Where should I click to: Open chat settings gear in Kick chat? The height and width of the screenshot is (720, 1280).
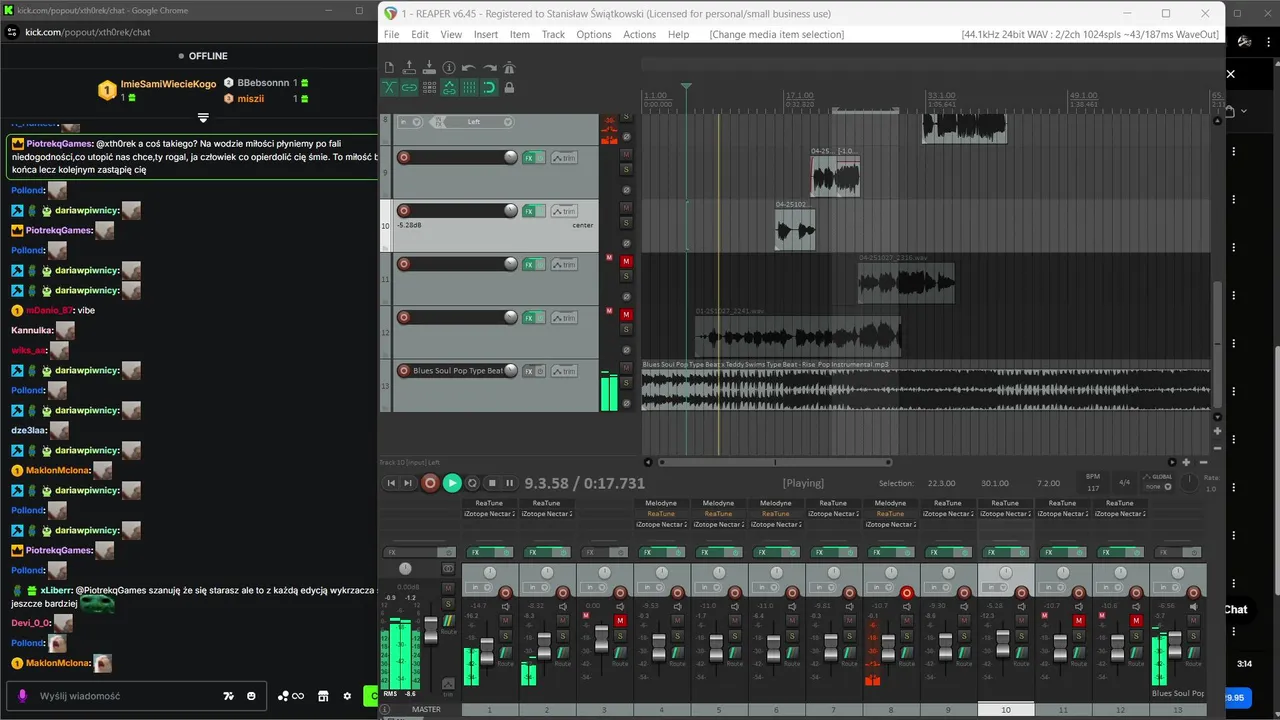click(x=347, y=696)
